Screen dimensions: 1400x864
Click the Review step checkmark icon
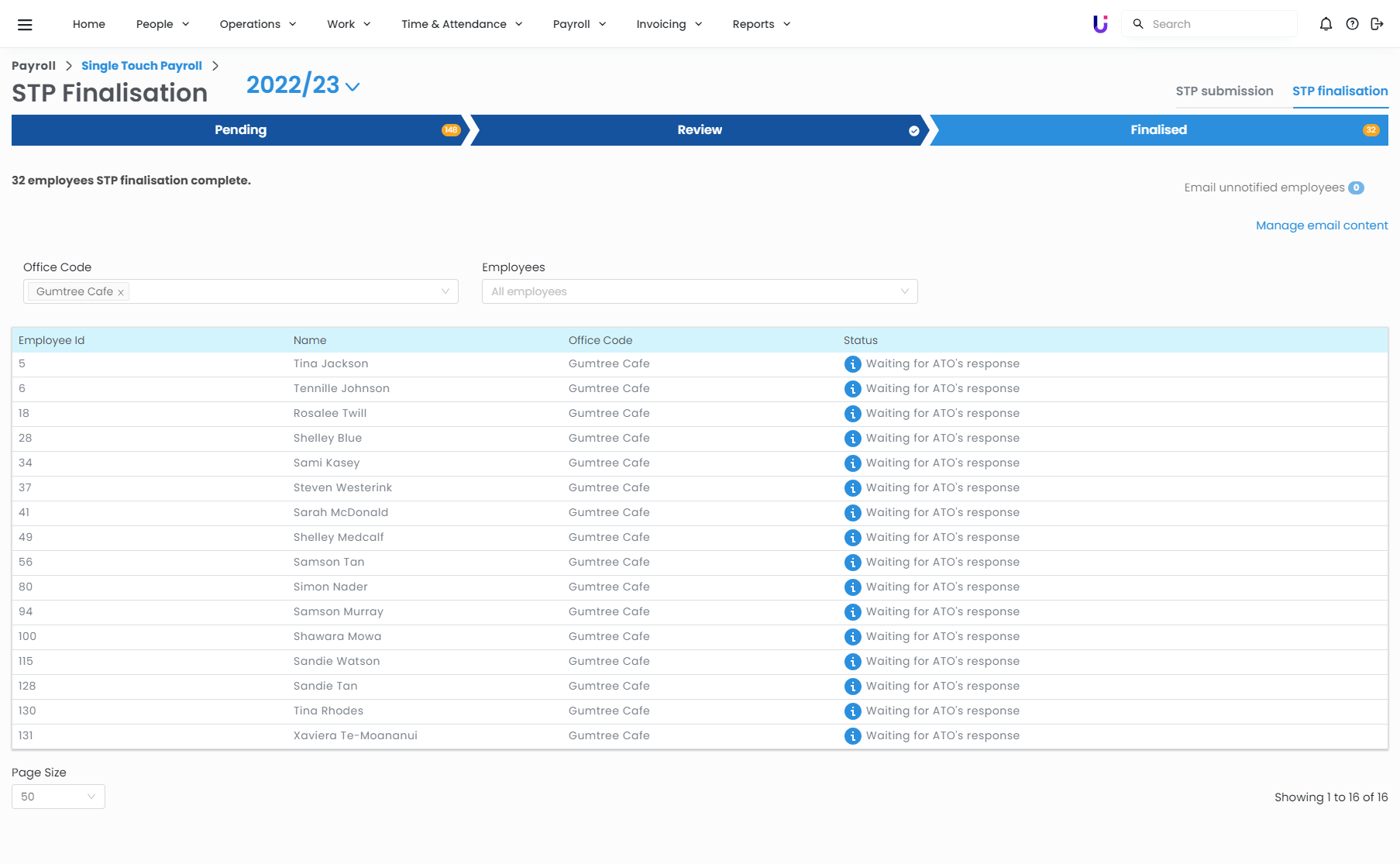[914, 131]
